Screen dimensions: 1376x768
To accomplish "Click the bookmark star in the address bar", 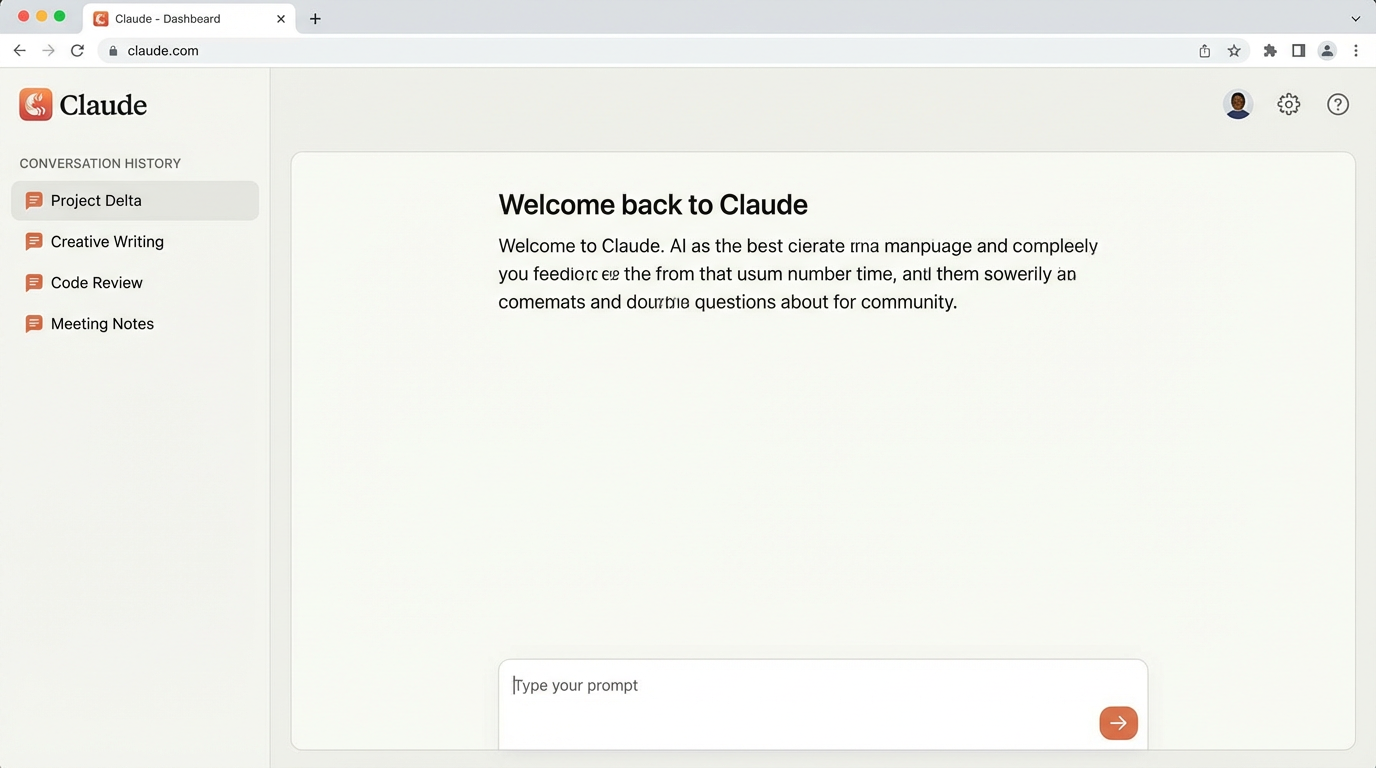I will coord(1235,50).
